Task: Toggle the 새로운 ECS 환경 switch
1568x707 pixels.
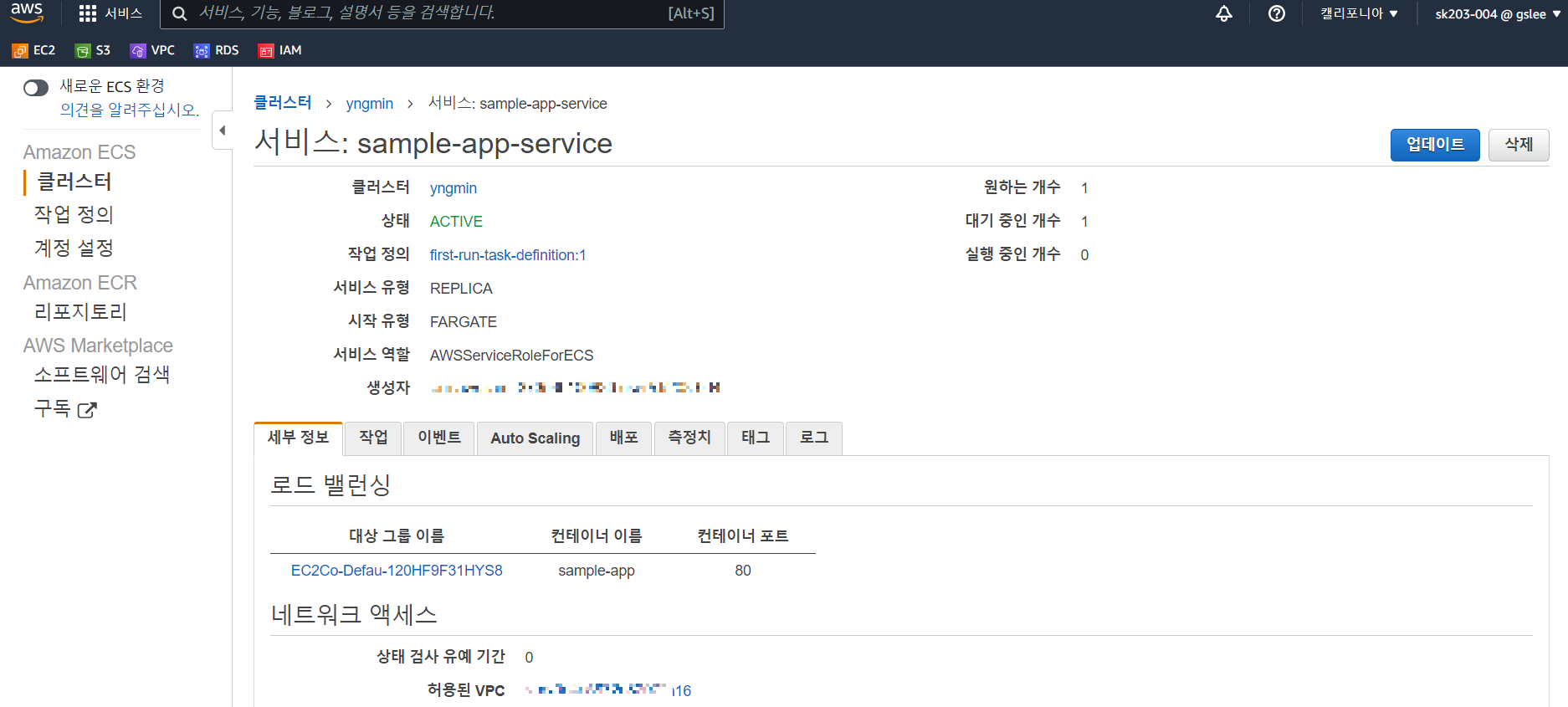Action: [36, 88]
